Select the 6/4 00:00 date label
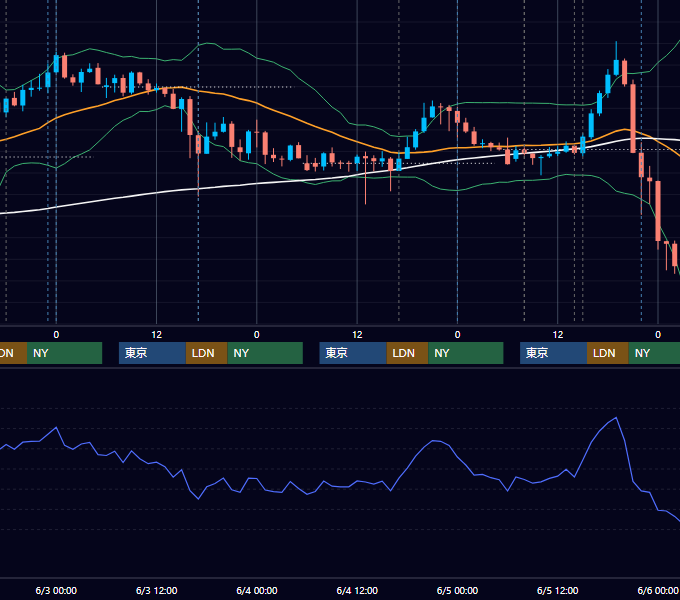680x600 pixels. 257,590
